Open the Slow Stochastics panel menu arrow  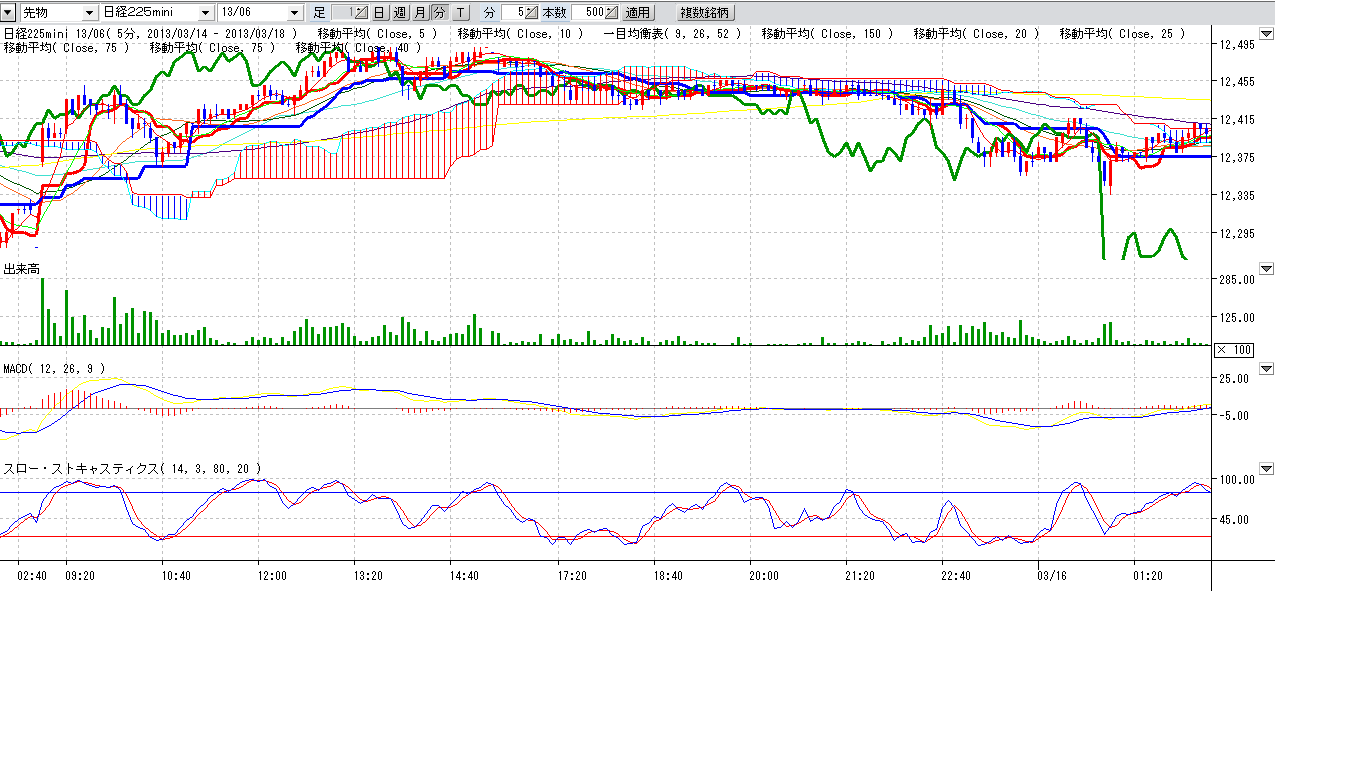[x=1267, y=468]
